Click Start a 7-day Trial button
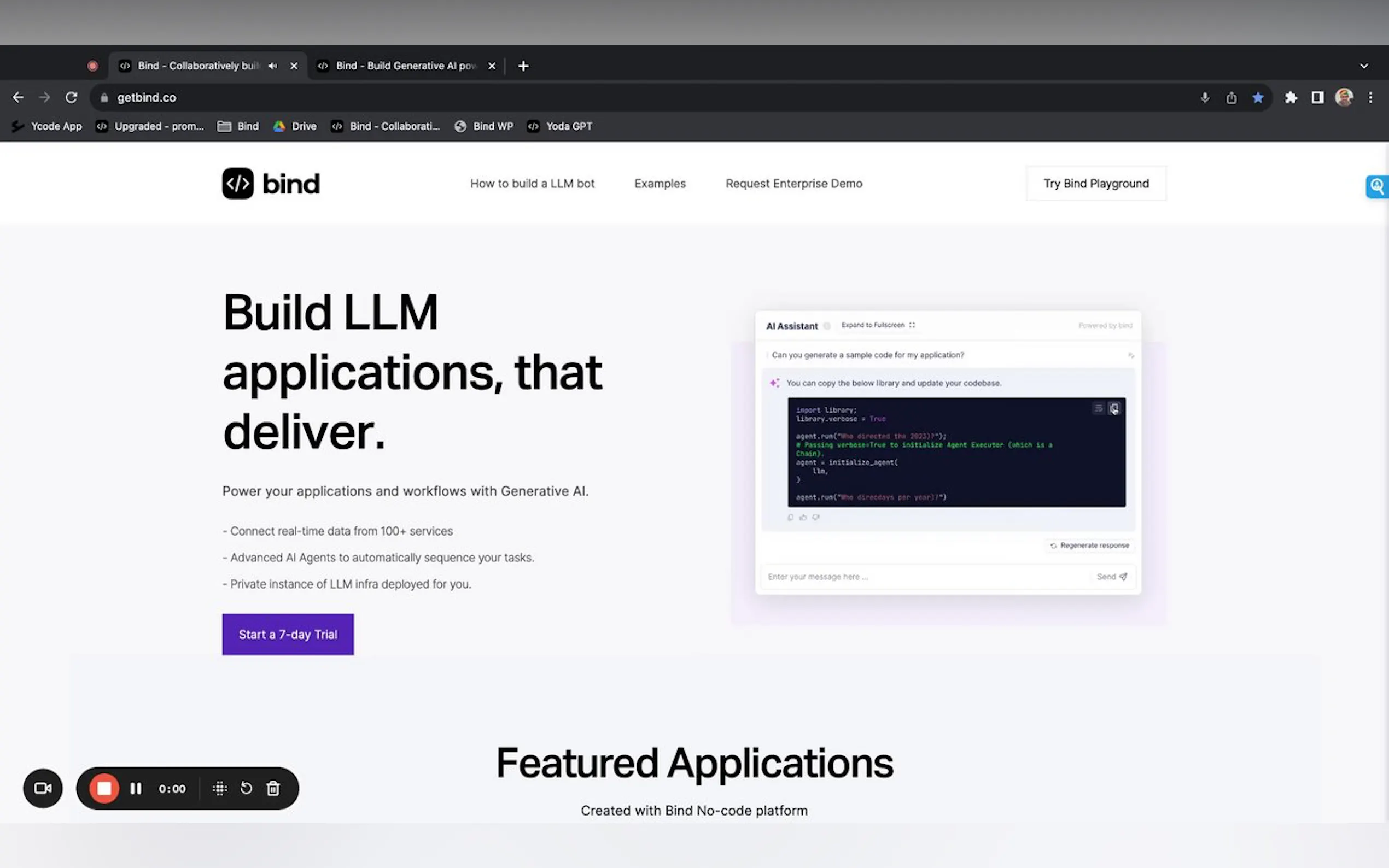The width and height of the screenshot is (1389, 868). click(288, 635)
